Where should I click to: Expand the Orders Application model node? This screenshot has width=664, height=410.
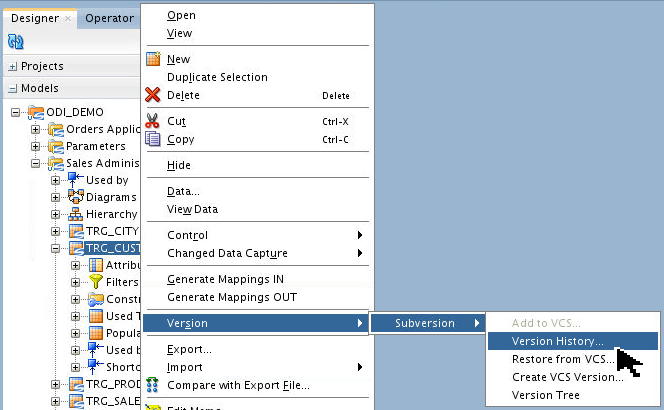click(x=36, y=129)
